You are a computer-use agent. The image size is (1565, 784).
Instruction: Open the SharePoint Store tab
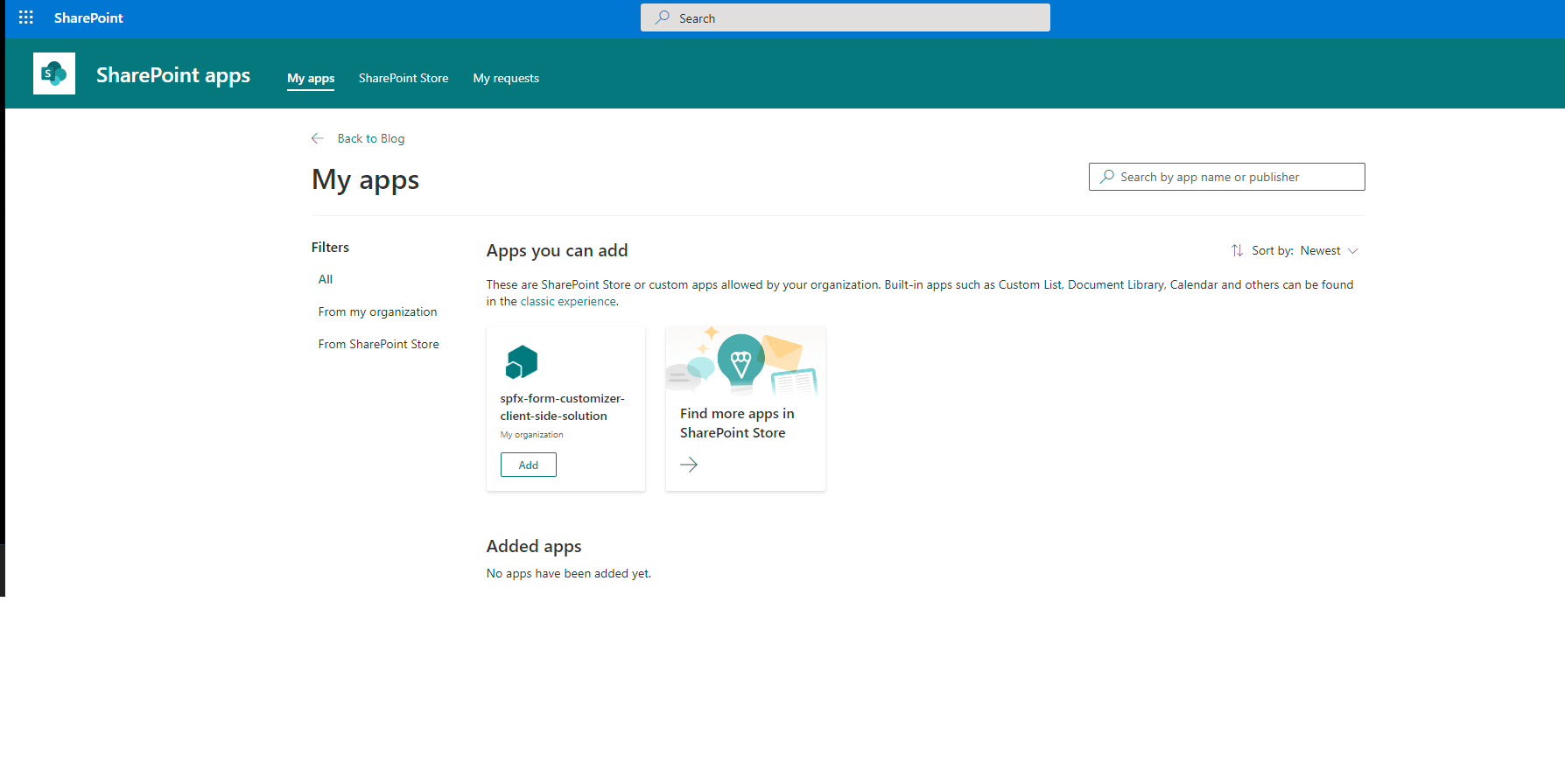[404, 78]
